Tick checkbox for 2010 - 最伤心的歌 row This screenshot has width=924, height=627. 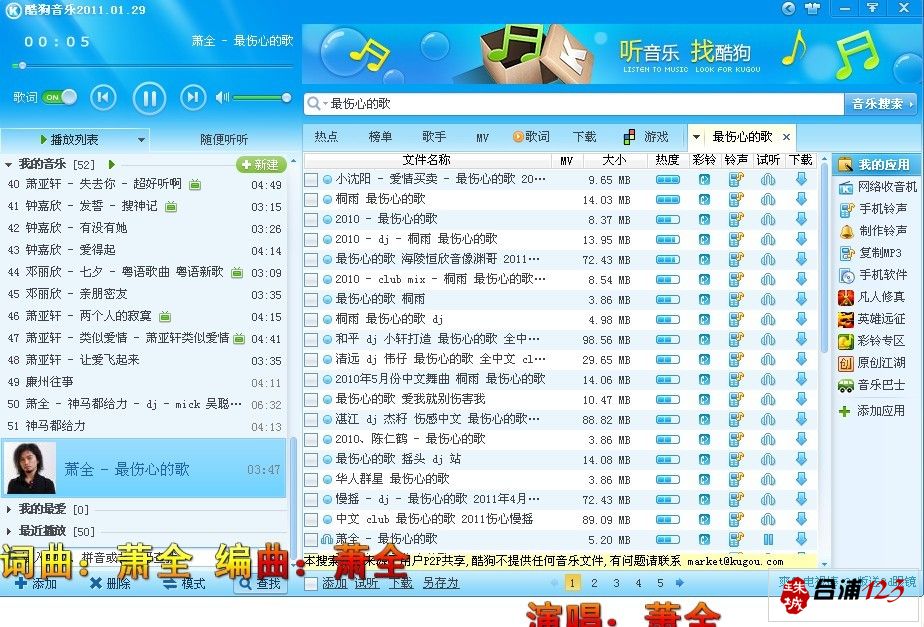point(311,220)
